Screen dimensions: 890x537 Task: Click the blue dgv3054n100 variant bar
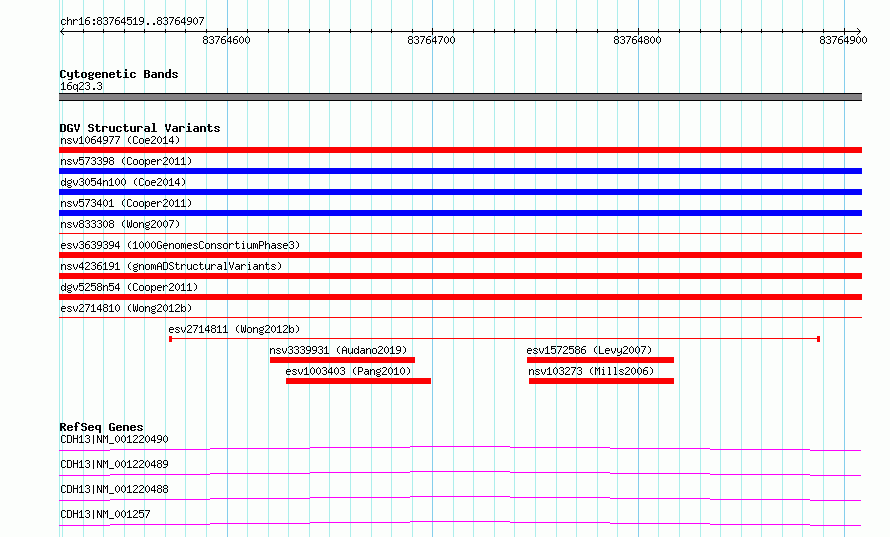click(460, 192)
